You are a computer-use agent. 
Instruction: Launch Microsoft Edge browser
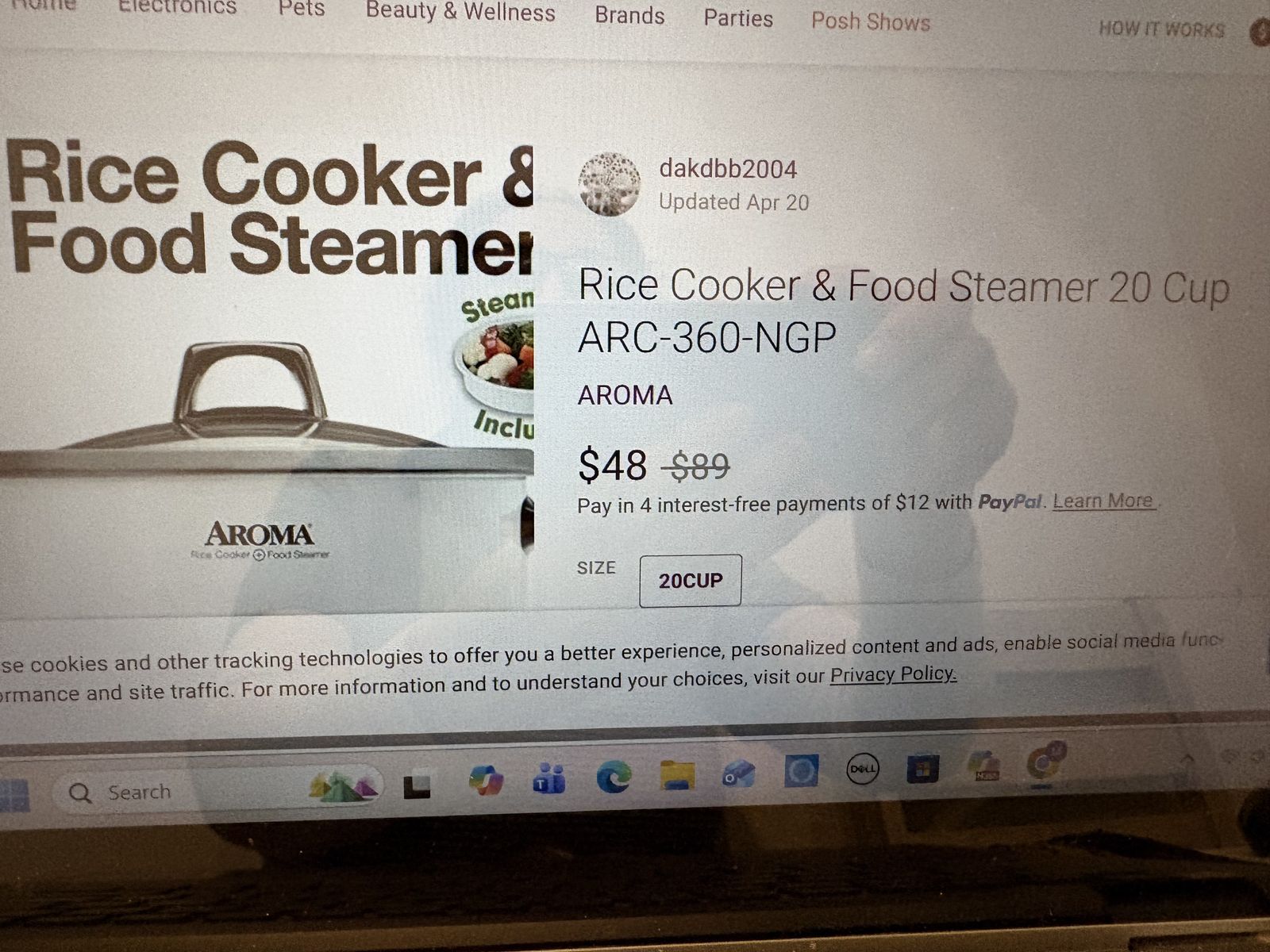(x=613, y=777)
